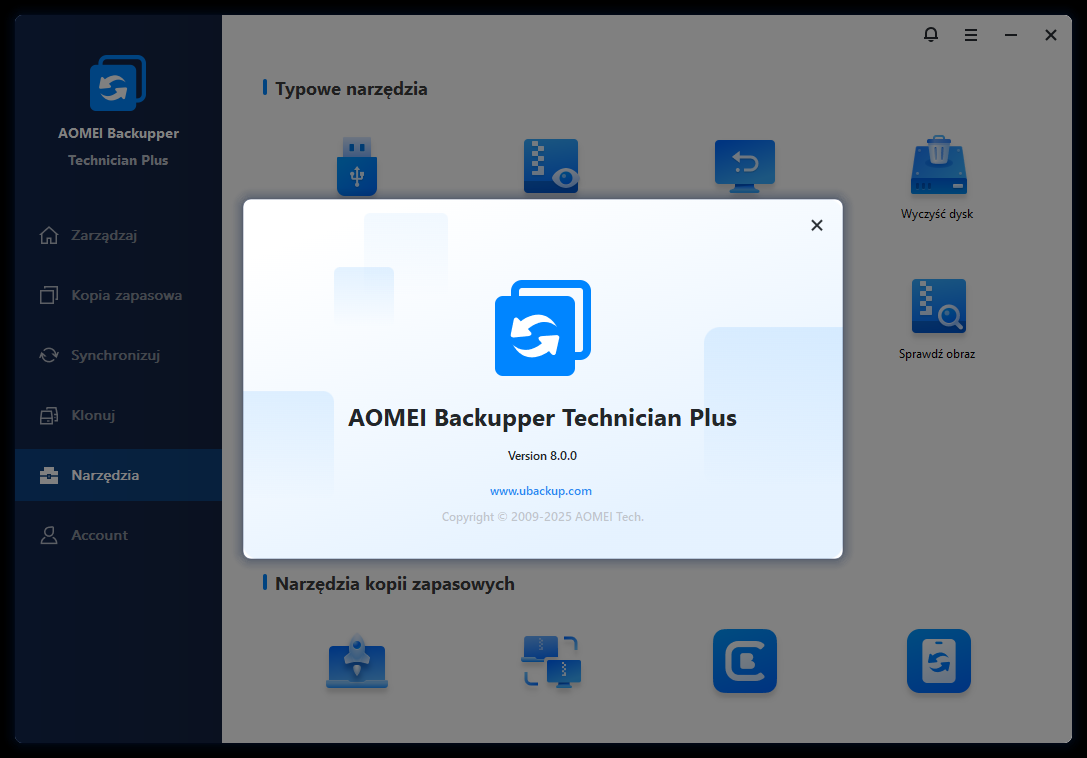Click the Typowe narzędzia heading
Viewport: 1087px width, 758px height.
point(351,89)
